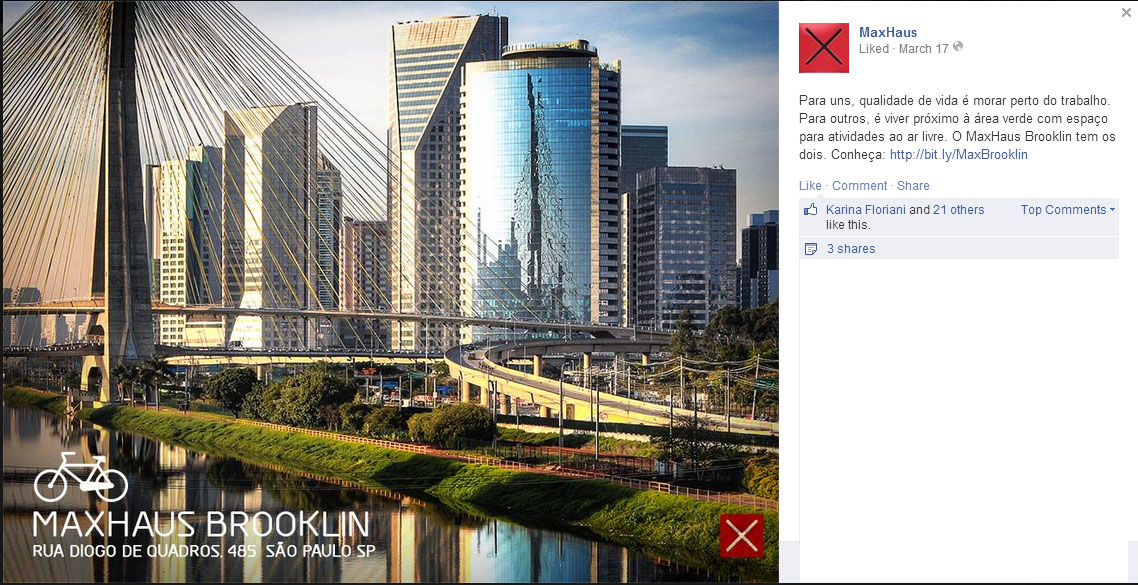The width and height of the screenshot is (1138, 585).
Task: Toggle the Liked status under MaxHaus
Action: [x=874, y=49]
